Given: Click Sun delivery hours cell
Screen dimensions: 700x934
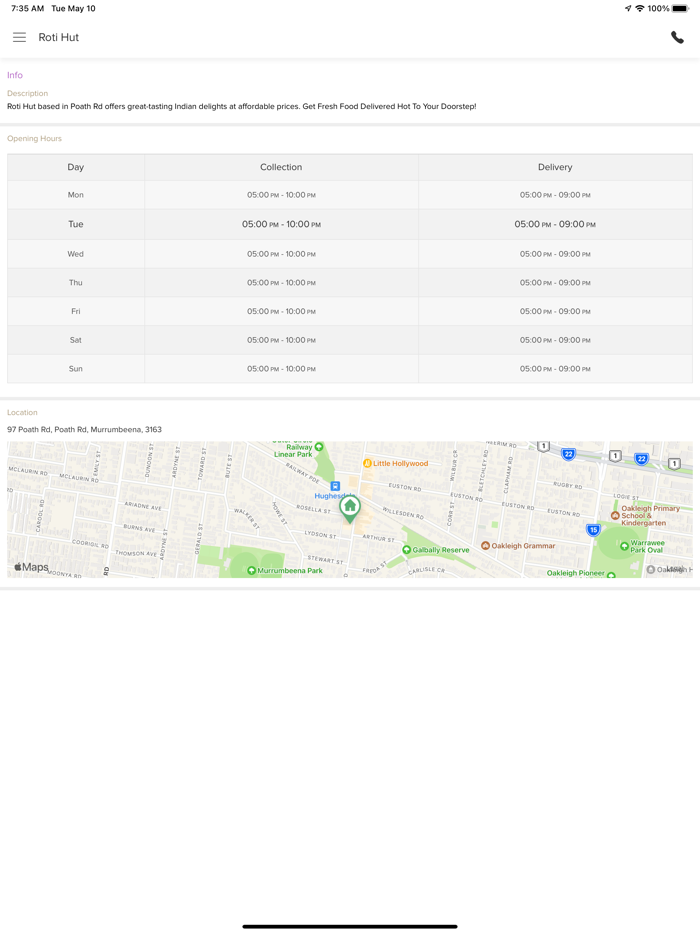Looking at the screenshot, I should click(555, 369).
